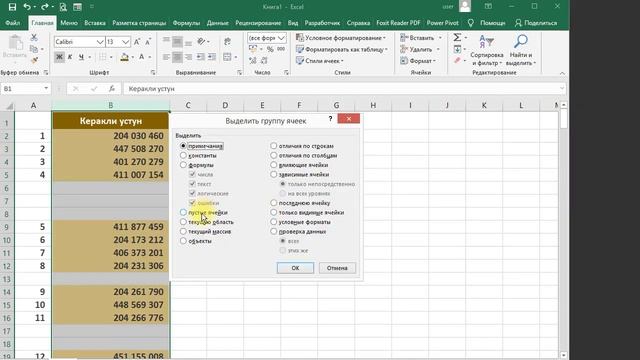Increase font size with the large A icon
The image size is (640, 360).
click(x=137, y=42)
